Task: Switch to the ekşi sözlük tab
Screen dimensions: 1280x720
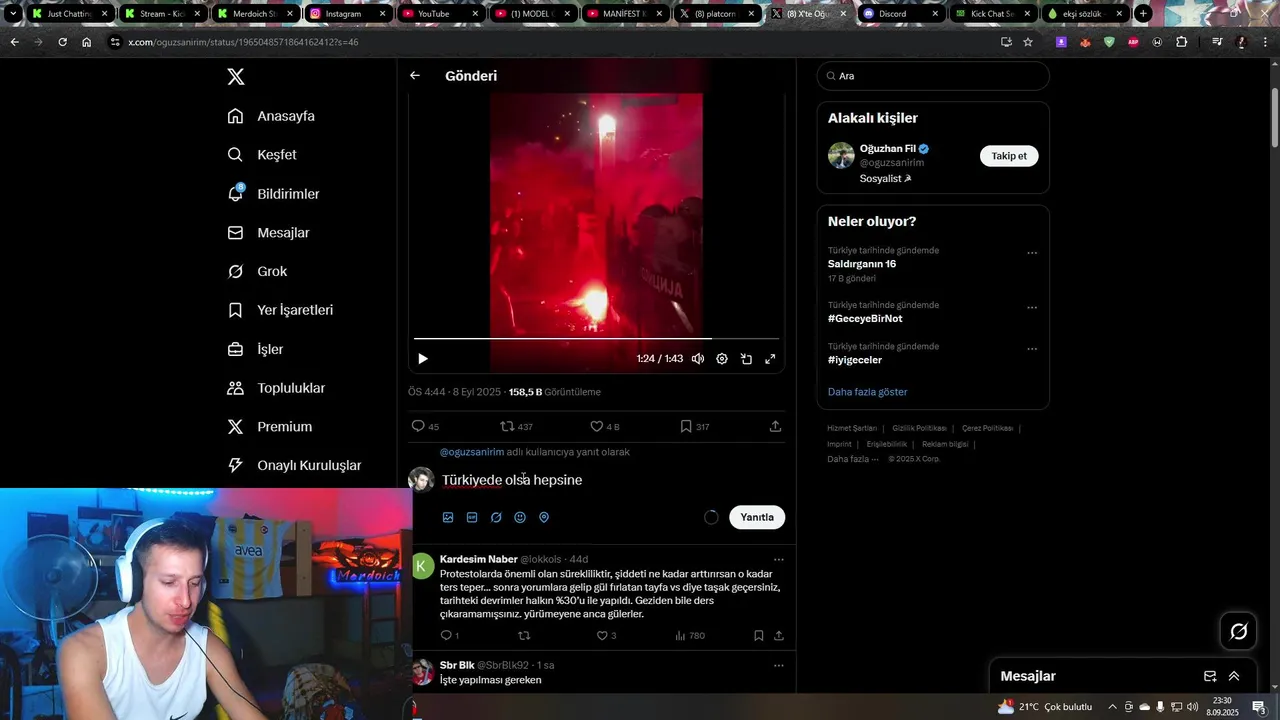Action: pyautogui.click(x=1084, y=14)
